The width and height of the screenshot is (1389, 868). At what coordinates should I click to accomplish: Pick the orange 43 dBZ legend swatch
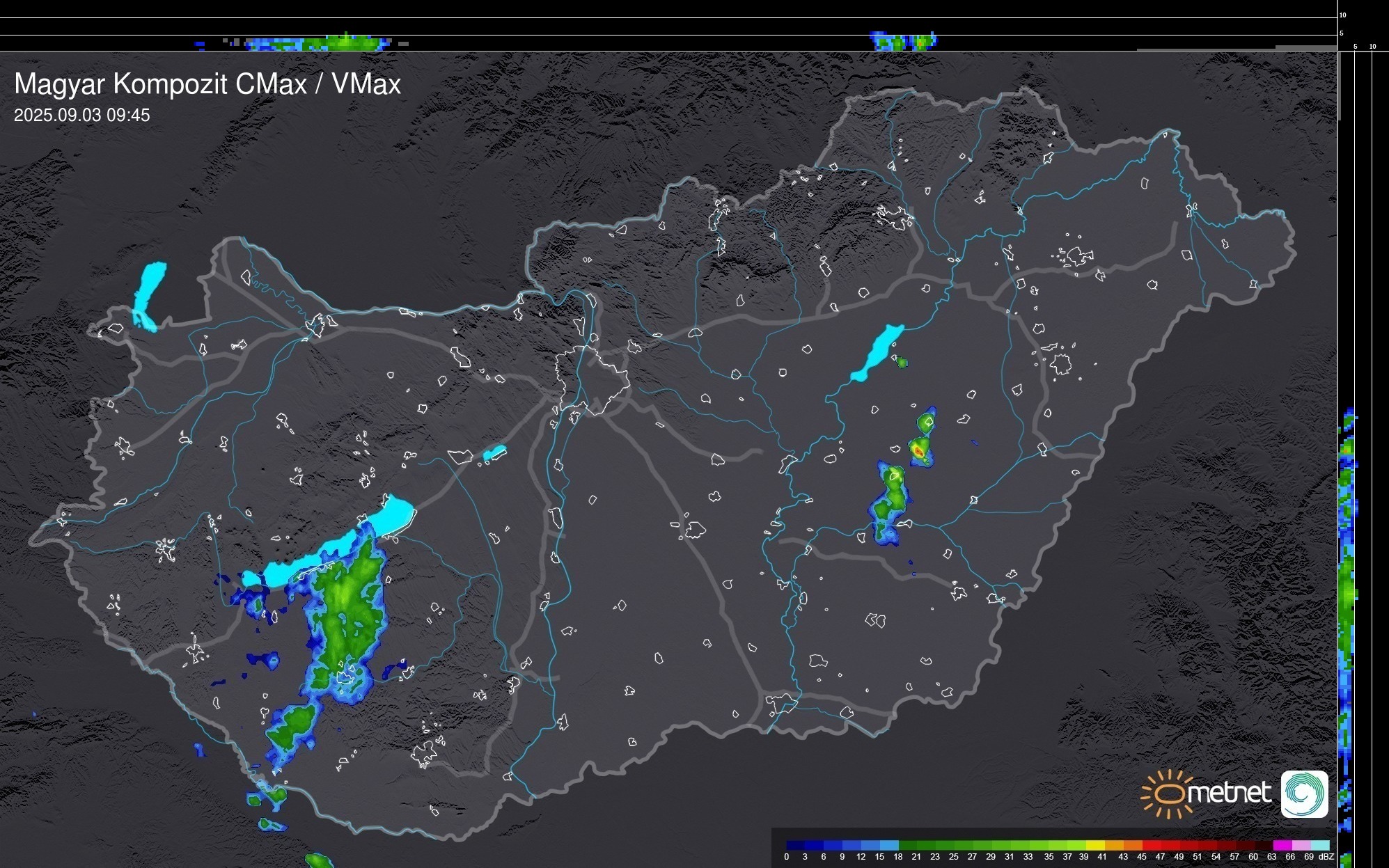click(1132, 845)
